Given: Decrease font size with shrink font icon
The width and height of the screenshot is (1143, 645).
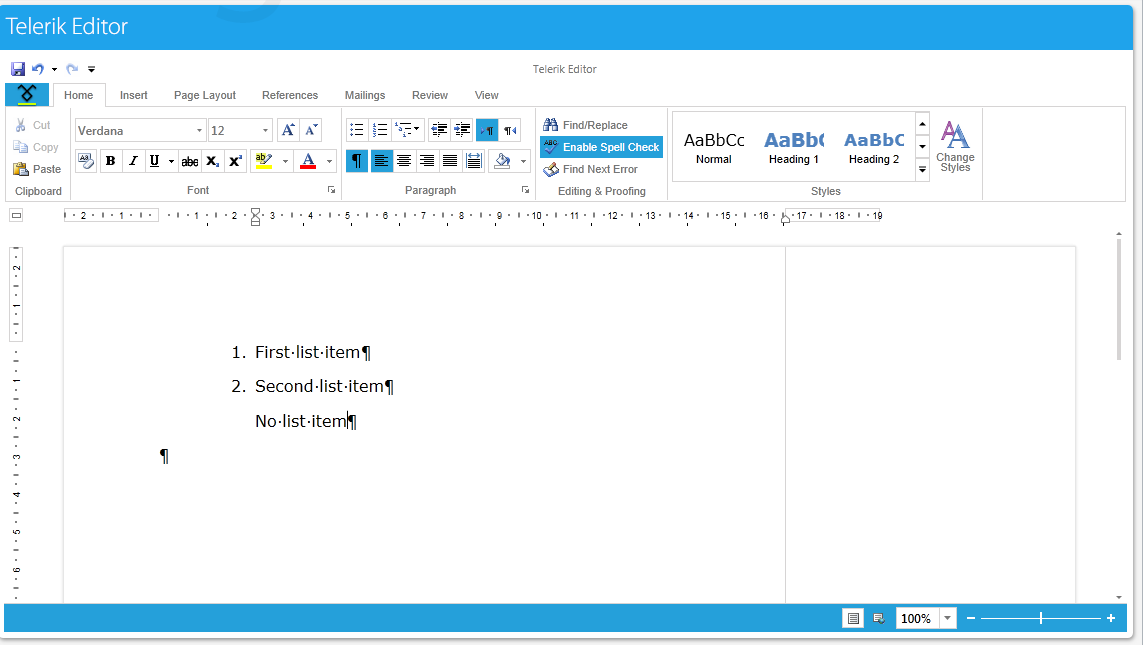Looking at the screenshot, I should tap(311, 130).
